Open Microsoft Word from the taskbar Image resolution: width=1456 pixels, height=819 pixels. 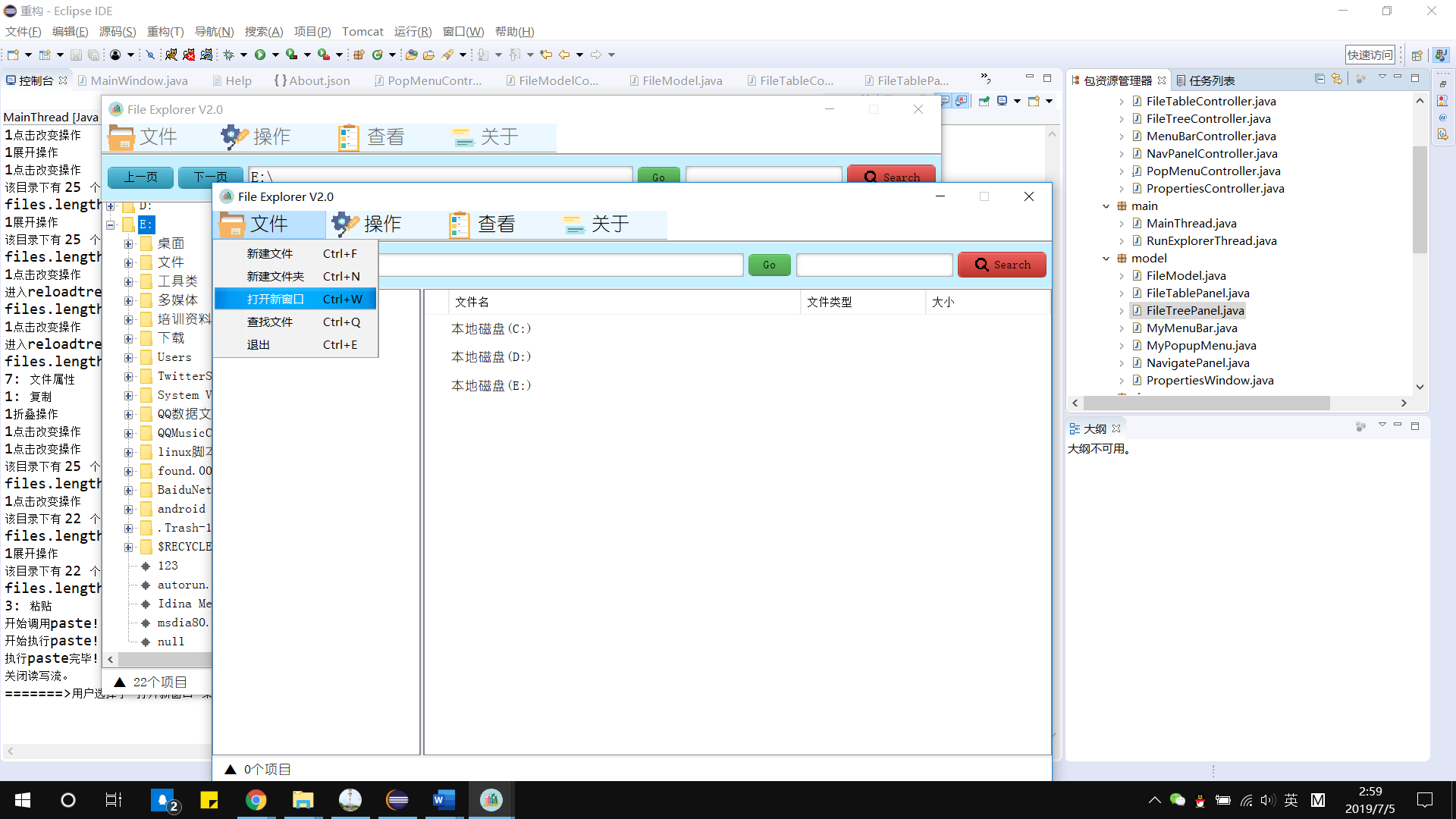[444, 799]
